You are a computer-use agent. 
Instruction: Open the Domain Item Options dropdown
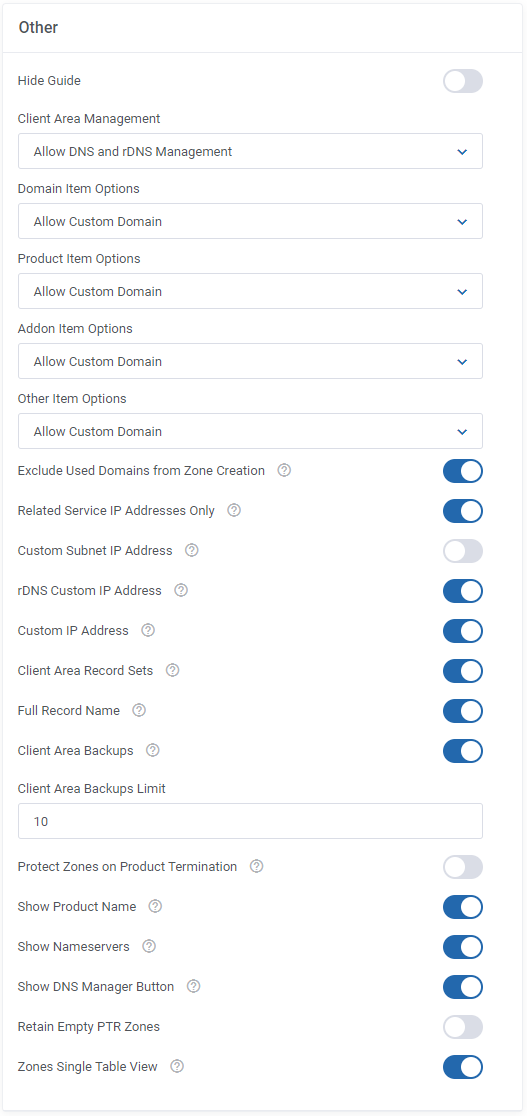tap(250, 221)
